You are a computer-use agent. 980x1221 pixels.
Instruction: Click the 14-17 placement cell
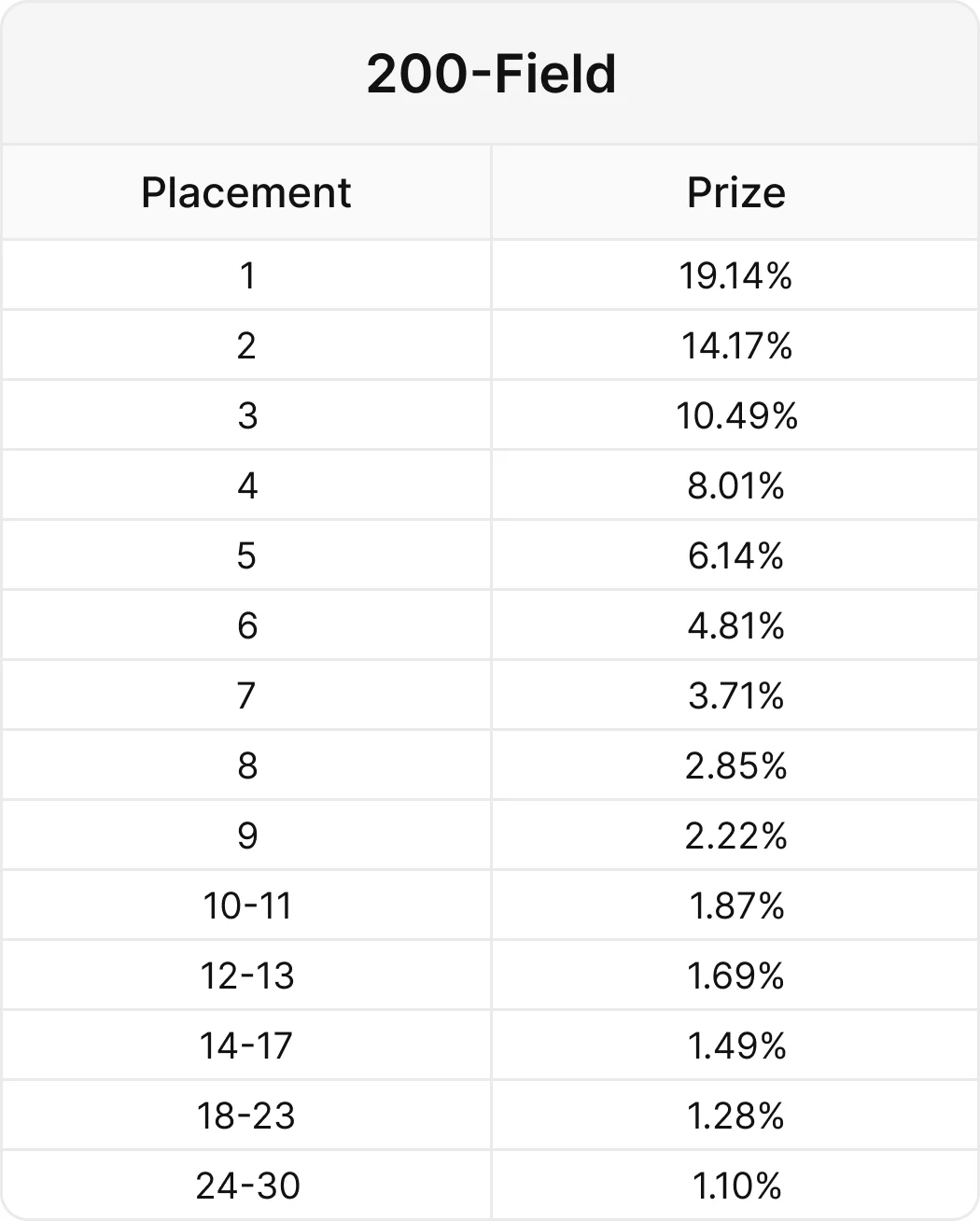(246, 1046)
